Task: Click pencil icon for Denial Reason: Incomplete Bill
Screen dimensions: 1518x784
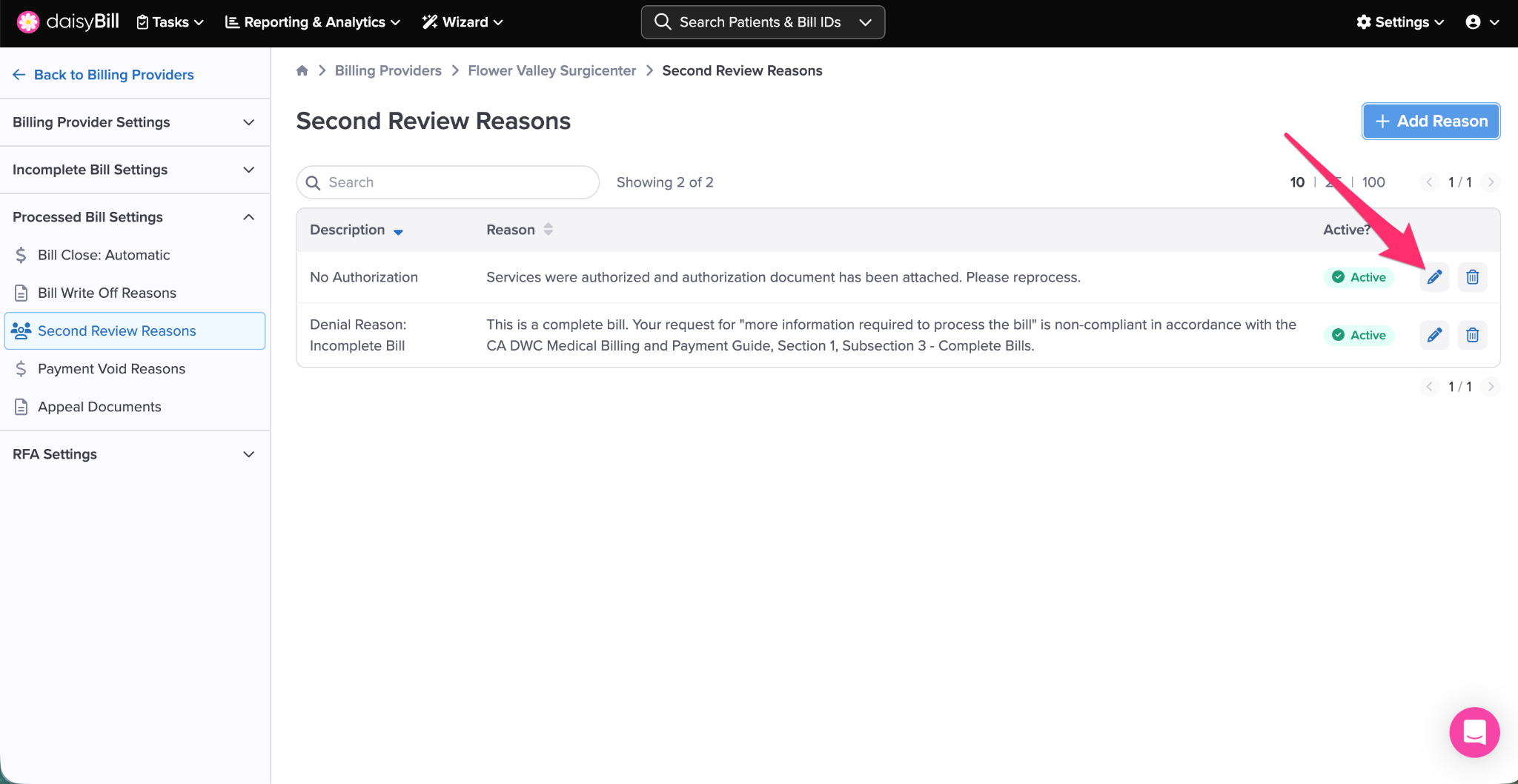Action: (1434, 335)
